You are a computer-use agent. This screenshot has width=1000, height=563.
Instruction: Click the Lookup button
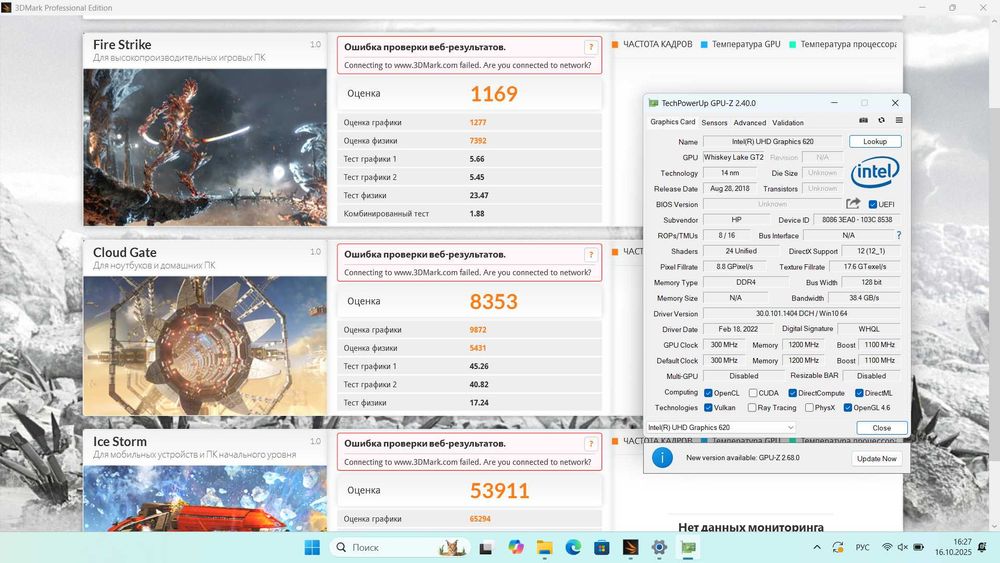click(x=874, y=142)
